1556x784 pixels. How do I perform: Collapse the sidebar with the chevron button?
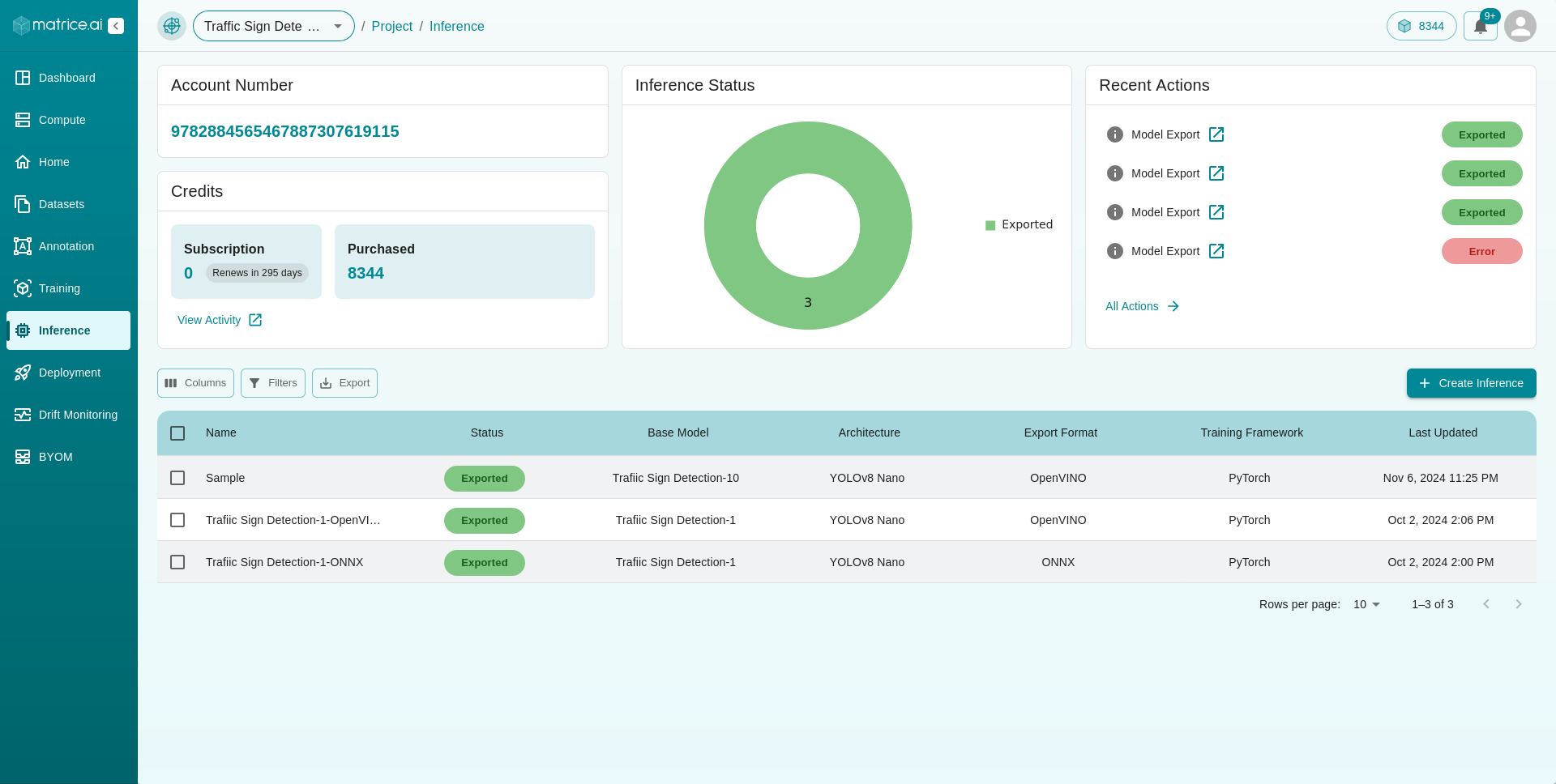[116, 26]
